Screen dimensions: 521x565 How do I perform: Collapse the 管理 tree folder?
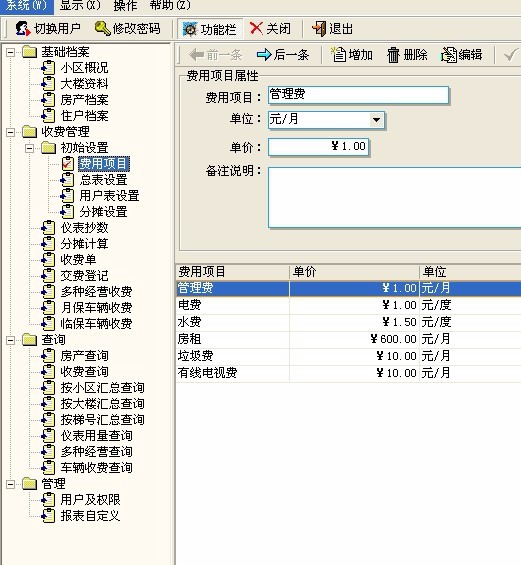click(11, 484)
